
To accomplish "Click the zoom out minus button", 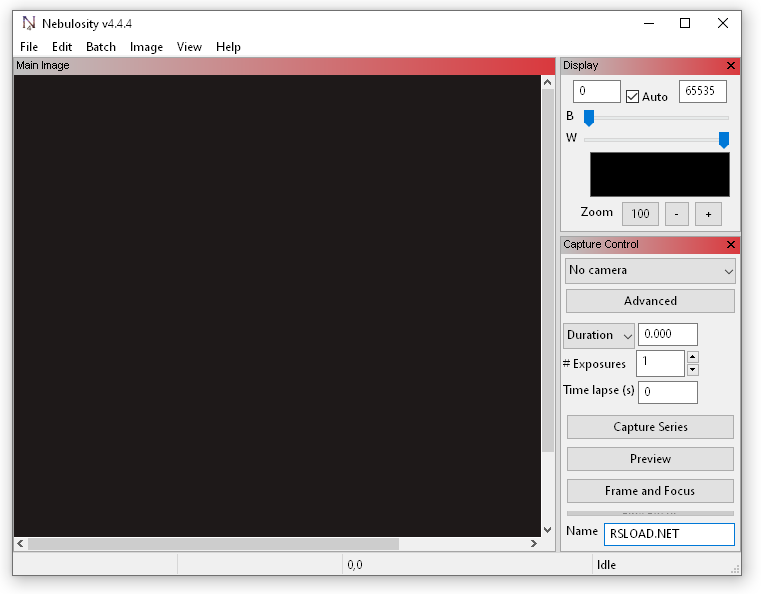I will click(x=677, y=214).
